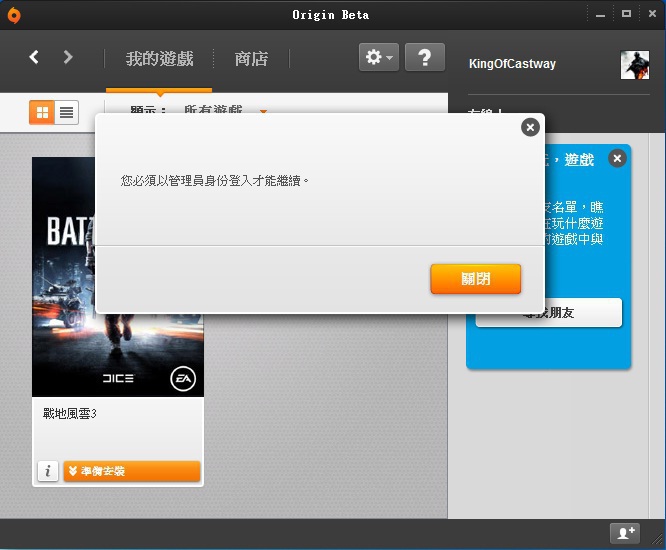
Task: Click the window resize grip corner
Action: point(658,539)
